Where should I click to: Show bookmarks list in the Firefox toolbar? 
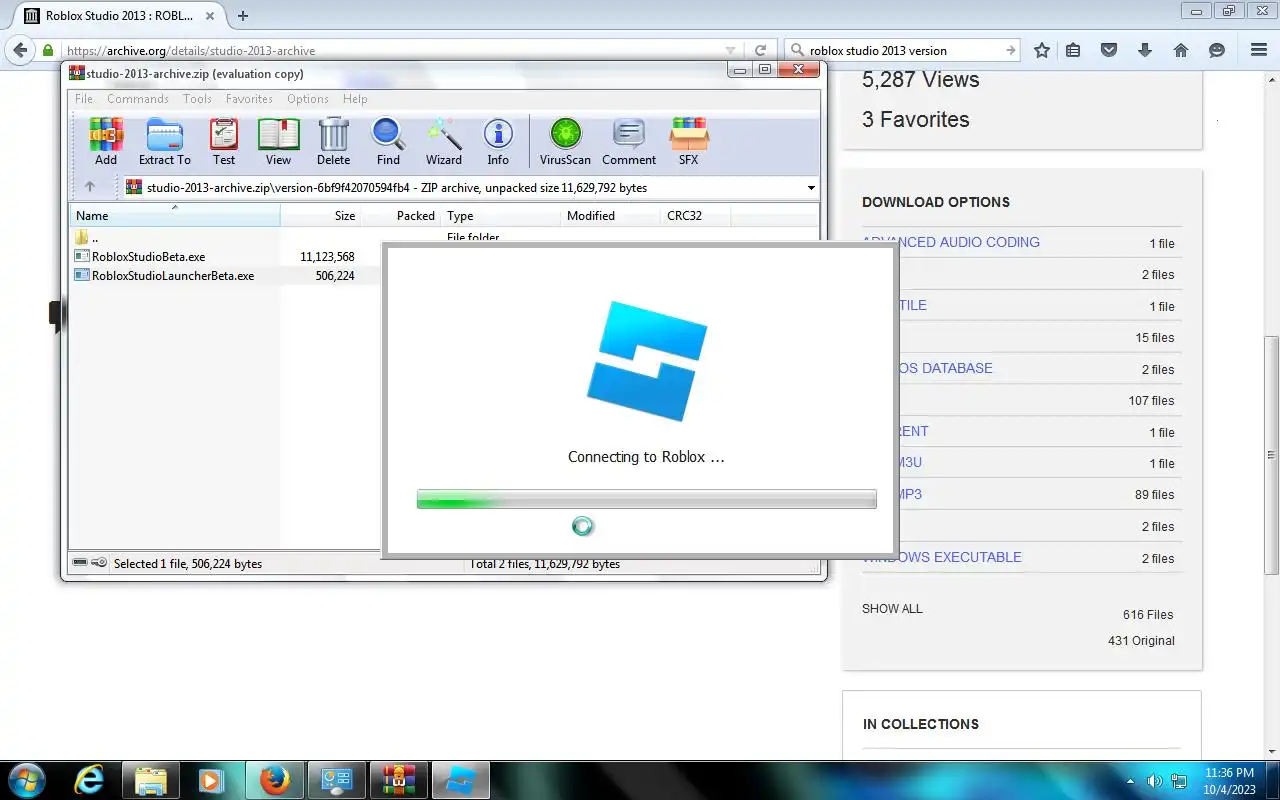click(1073, 50)
